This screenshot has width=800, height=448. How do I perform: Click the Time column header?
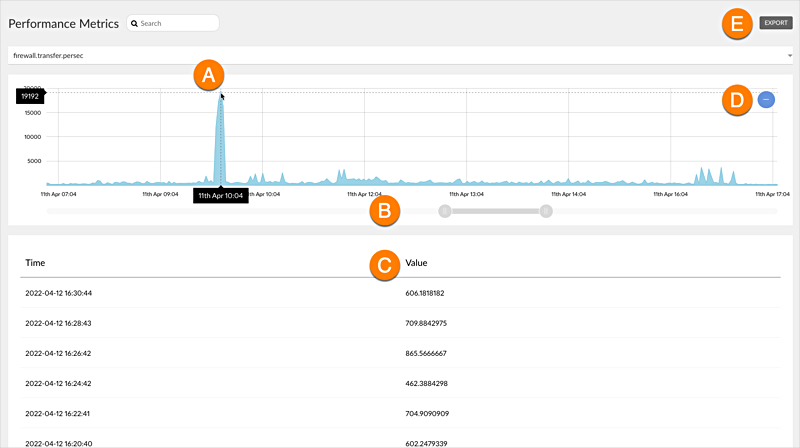[35, 263]
